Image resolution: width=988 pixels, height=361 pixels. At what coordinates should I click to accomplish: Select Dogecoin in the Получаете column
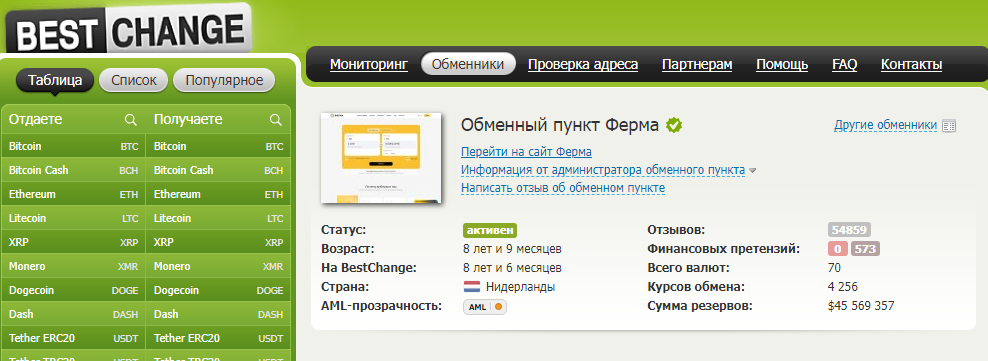coord(218,290)
